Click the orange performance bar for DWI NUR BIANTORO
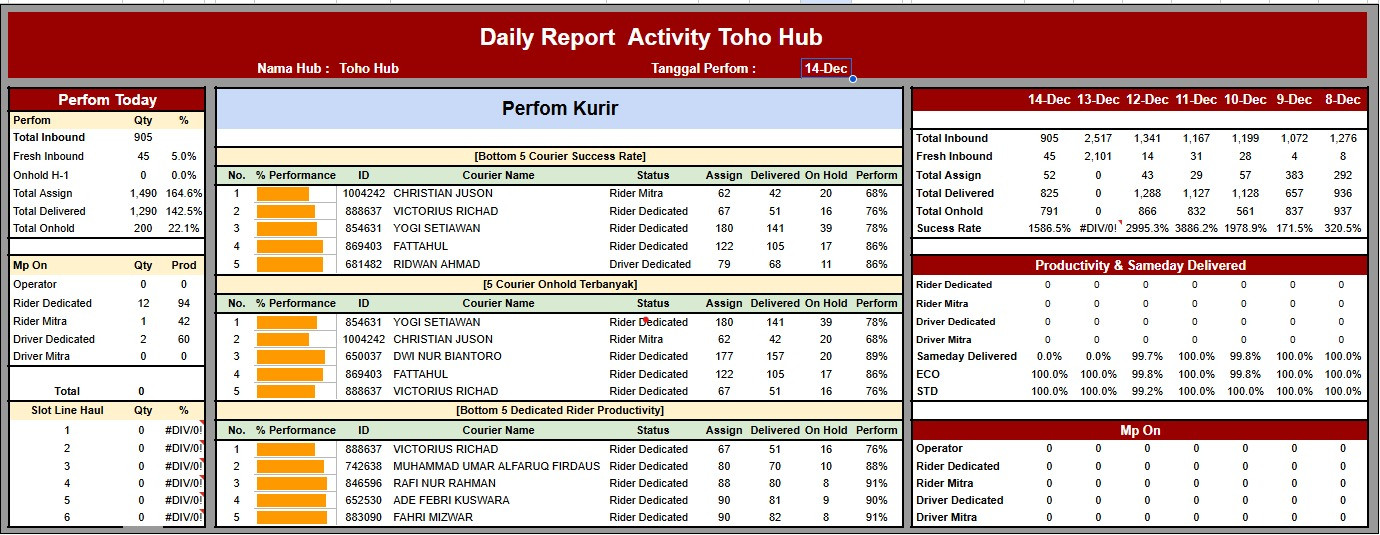The width and height of the screenshot is (1380, 535). point(291,356)
